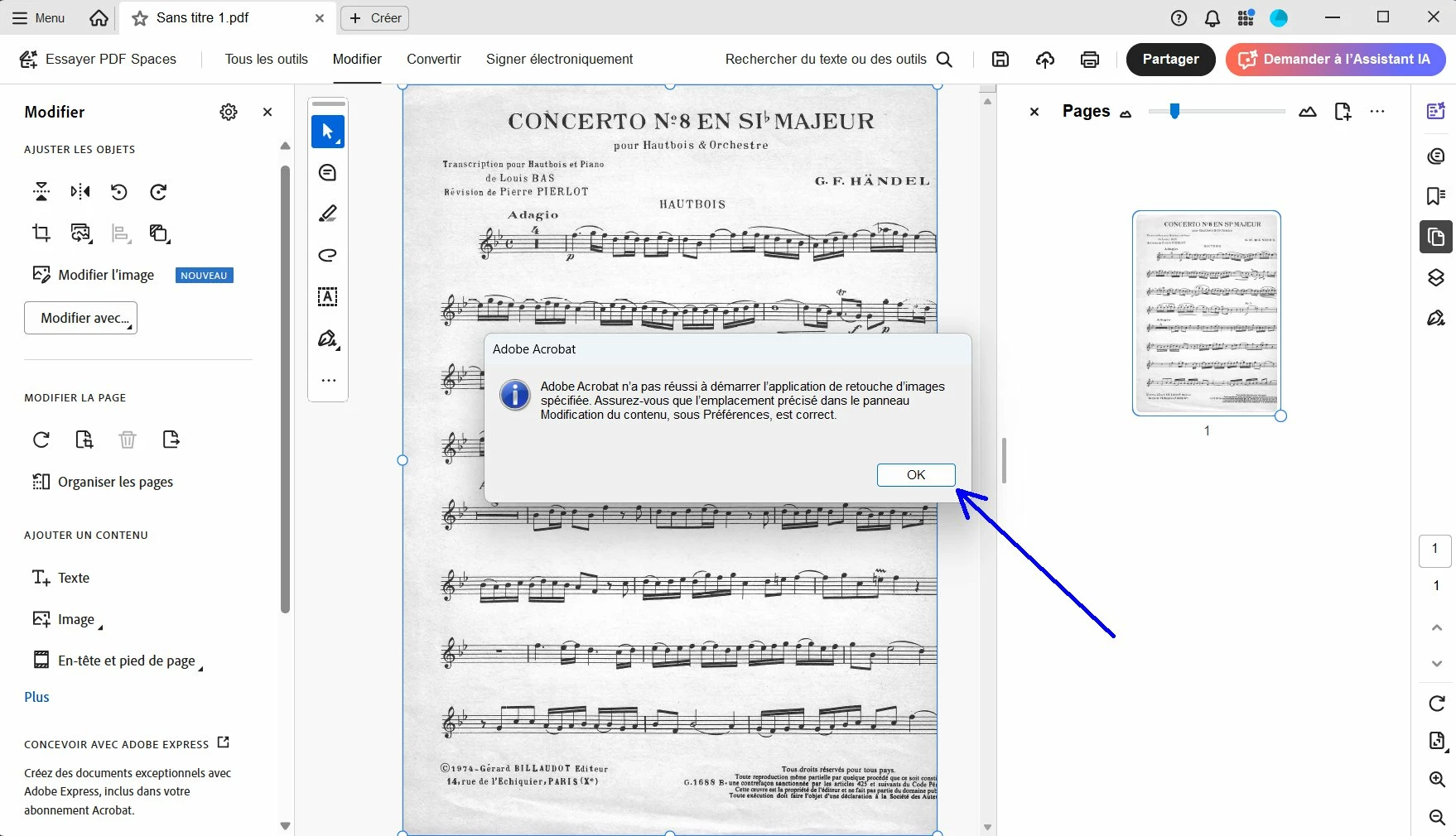
Task: Open the Convertir tab
Action: tap(434, 59)
